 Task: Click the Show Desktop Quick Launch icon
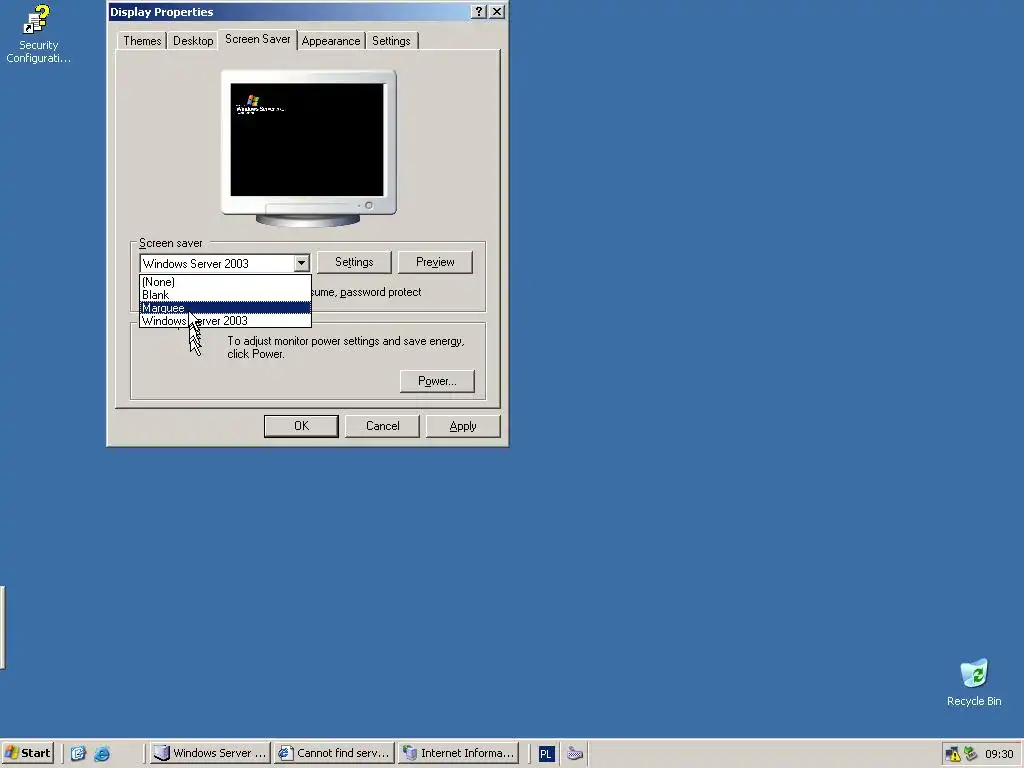pyautogui.click(x=78, y=753)
